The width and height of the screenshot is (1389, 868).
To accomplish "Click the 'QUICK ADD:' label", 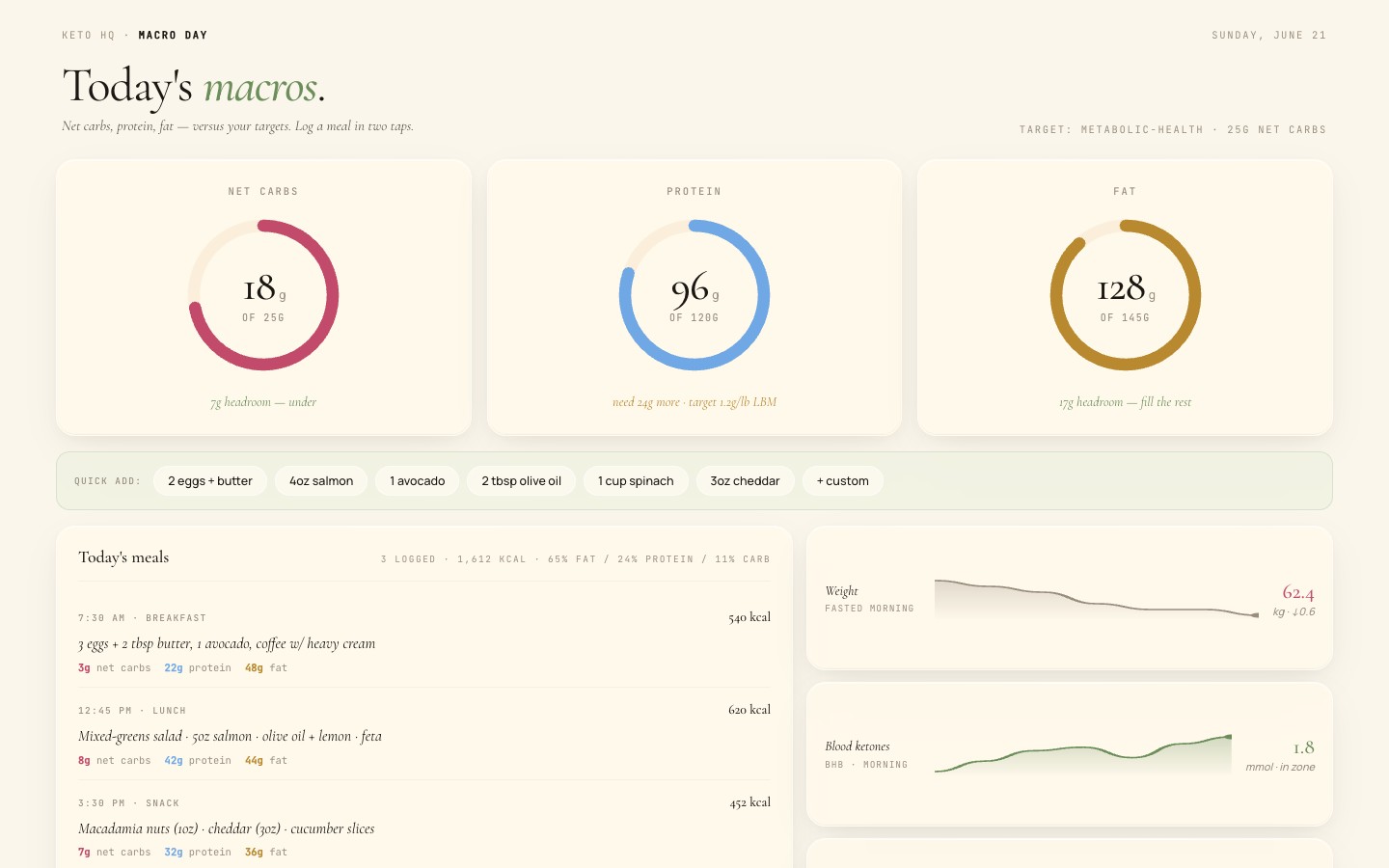I will [108, 481].
